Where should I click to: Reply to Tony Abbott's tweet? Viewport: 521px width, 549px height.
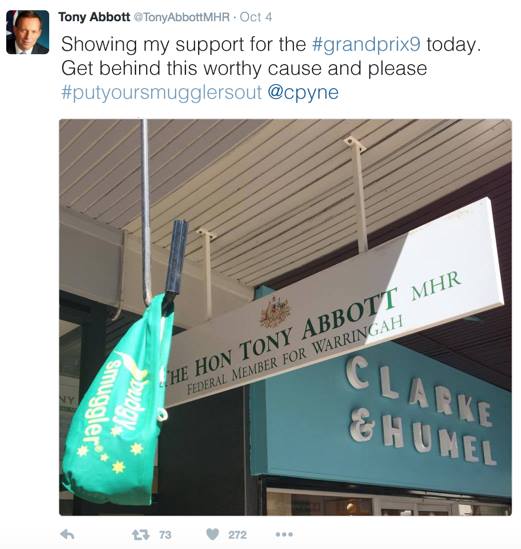tap(67, 534)
